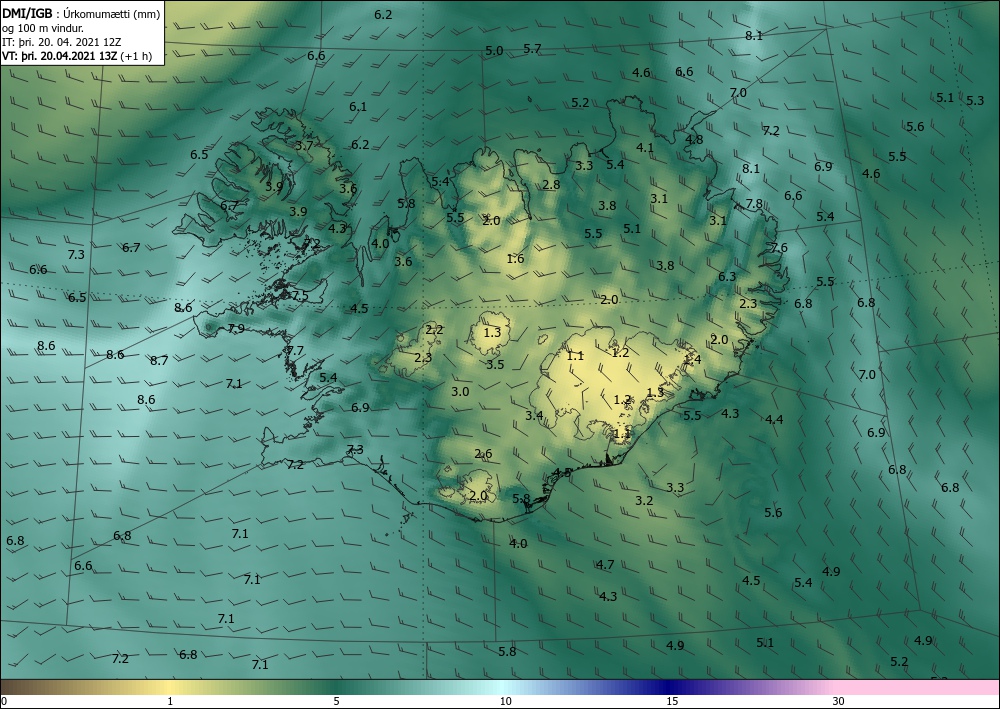This screenshot has width=1000, height=709.
Task: Click the 3.2 value on the map
Action: pyautogui.click(x=644, y=501)
